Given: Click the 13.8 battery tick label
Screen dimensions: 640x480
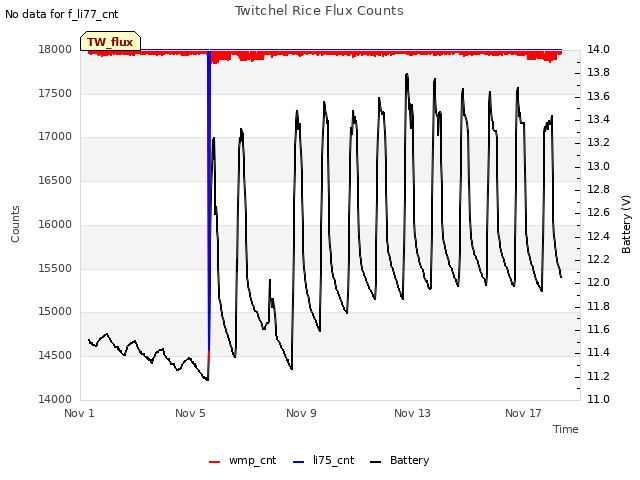Looking at the screenshot, I should click(598, 73).
